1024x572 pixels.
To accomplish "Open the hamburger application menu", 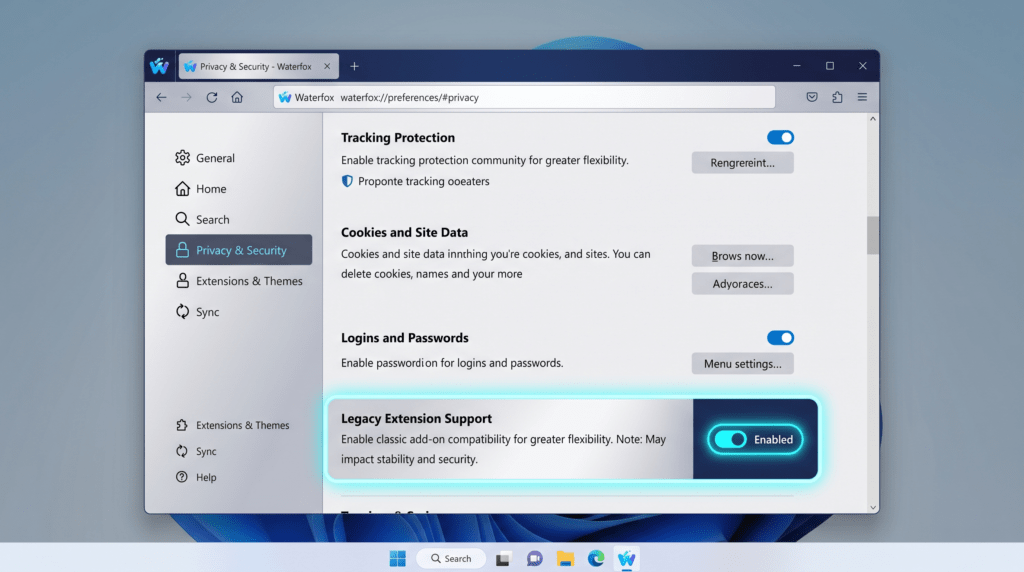I will point(862,97).
